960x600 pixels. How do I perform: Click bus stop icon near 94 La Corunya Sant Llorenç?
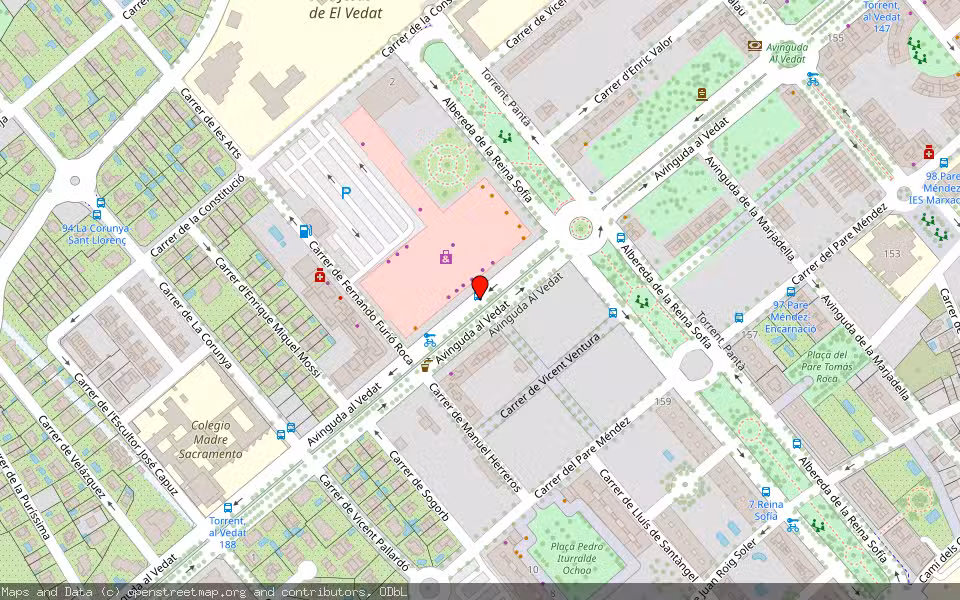tap(97, 215)
